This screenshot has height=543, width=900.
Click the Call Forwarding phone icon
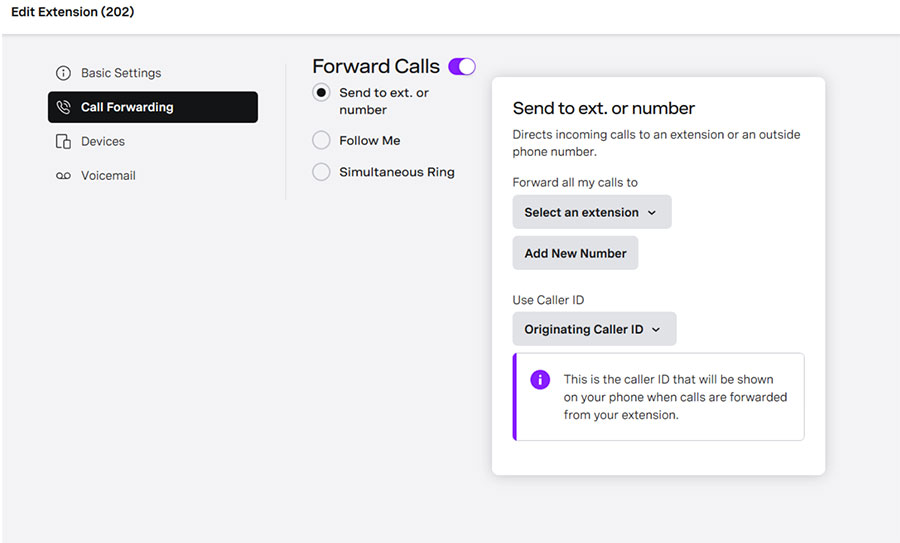click(63, 107)
